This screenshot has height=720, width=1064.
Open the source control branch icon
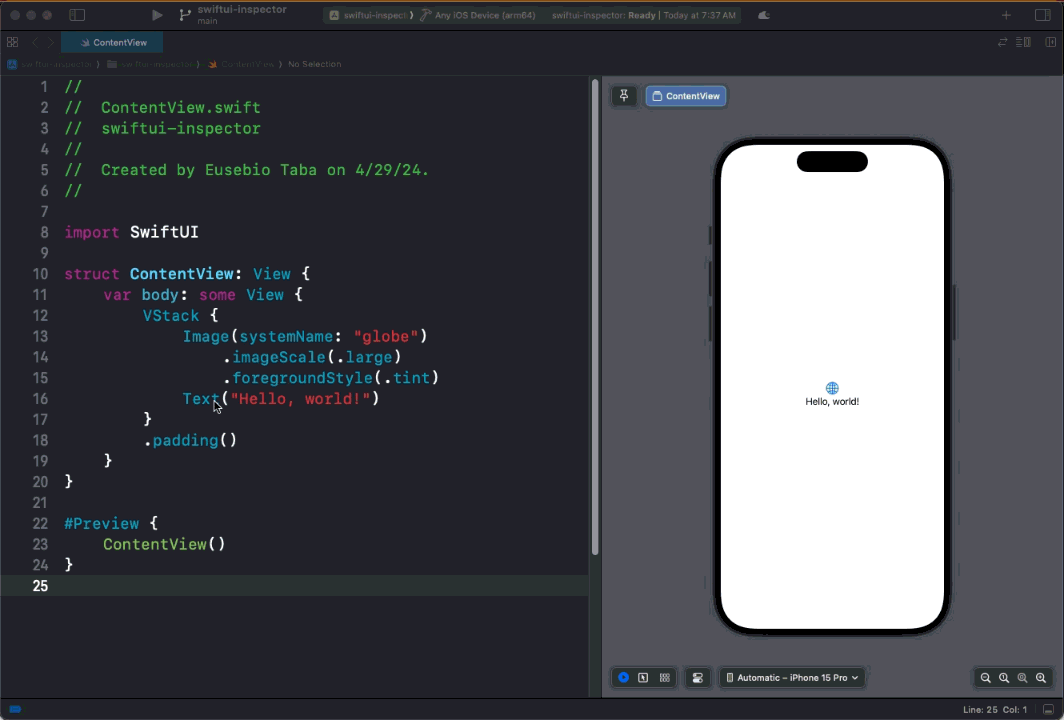tap(185, 15)
